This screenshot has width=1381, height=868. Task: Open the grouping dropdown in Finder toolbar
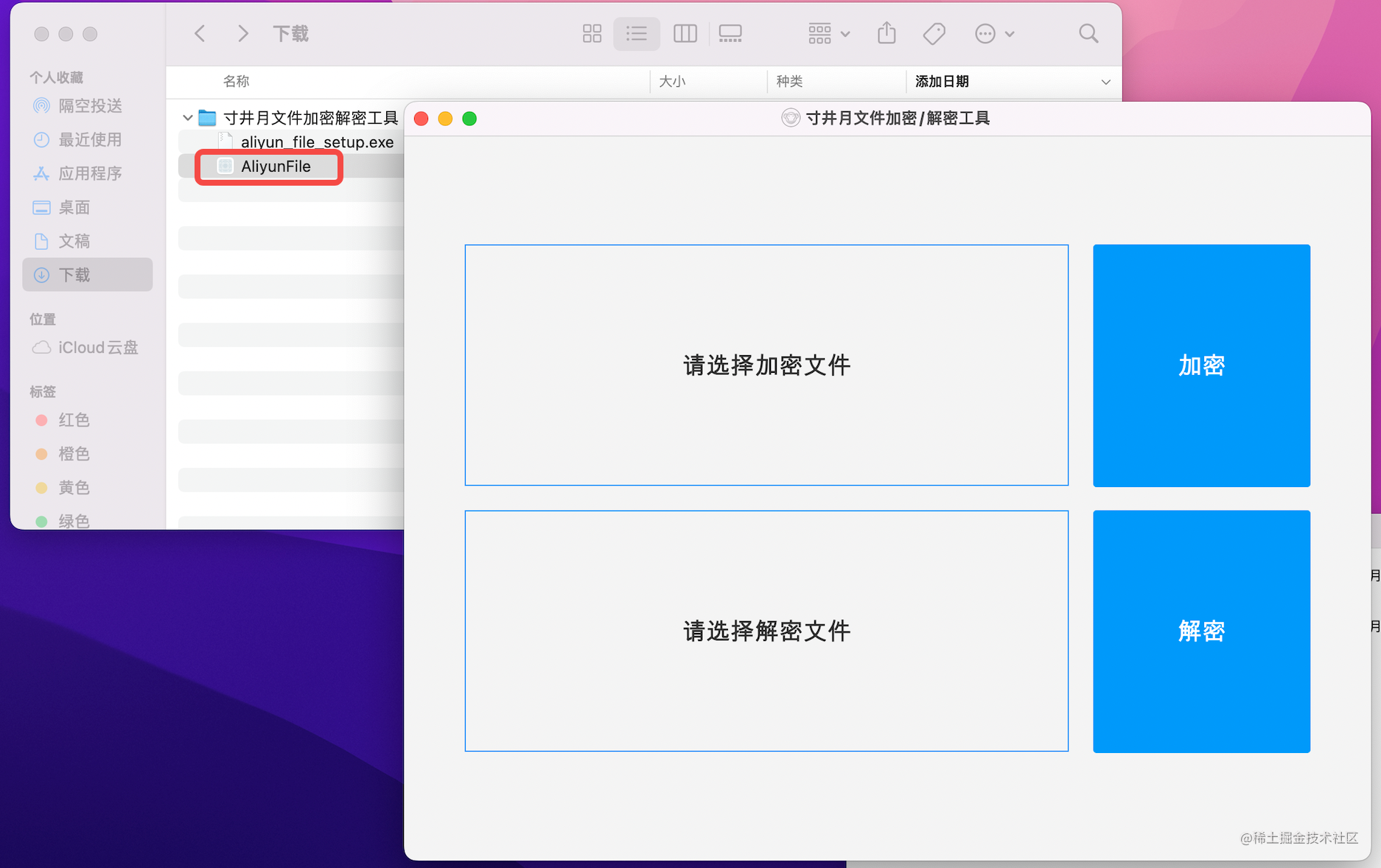[827, 33]
